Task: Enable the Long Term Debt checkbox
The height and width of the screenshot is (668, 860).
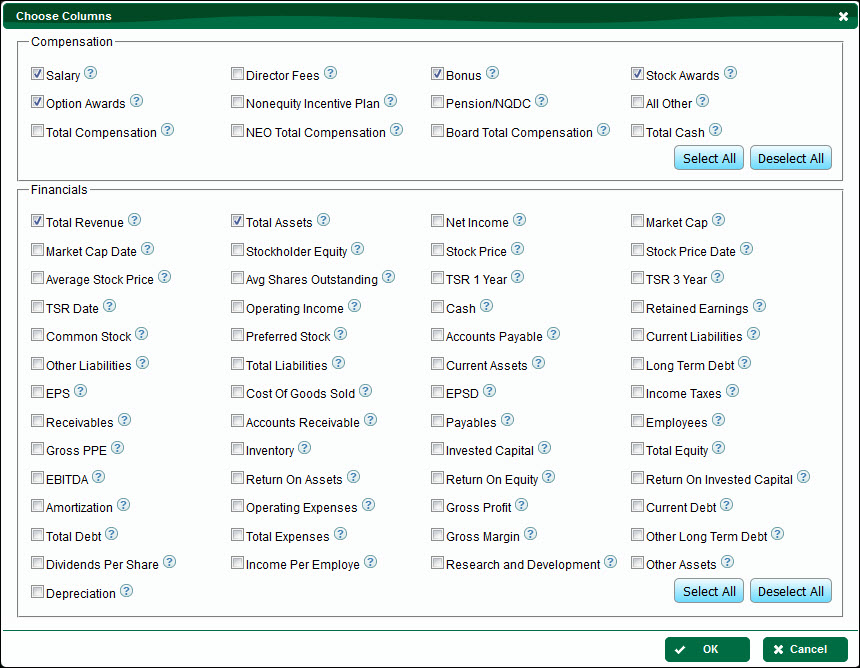Action: (x=637, y=364)
